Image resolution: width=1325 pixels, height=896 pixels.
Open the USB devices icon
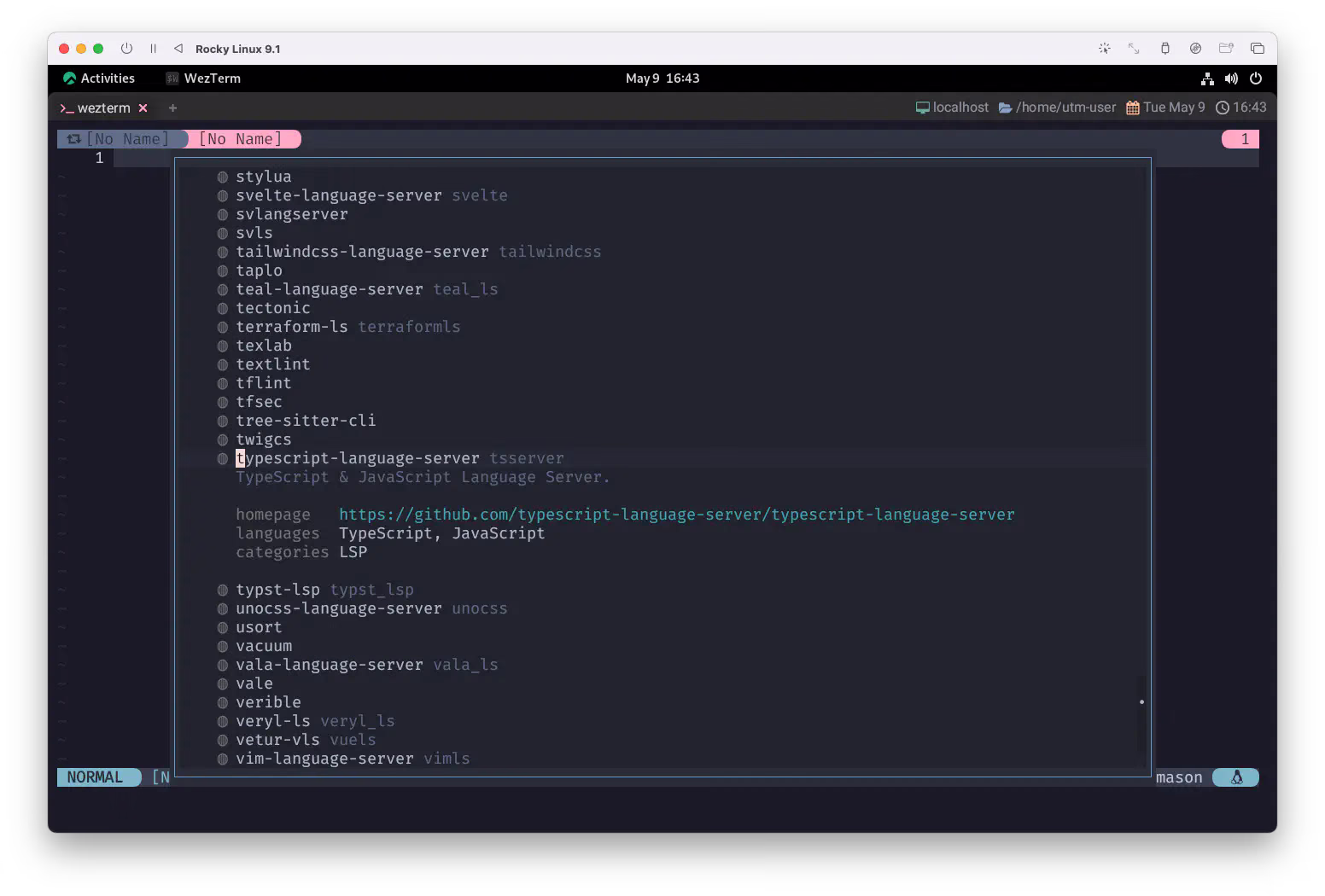1164,49
